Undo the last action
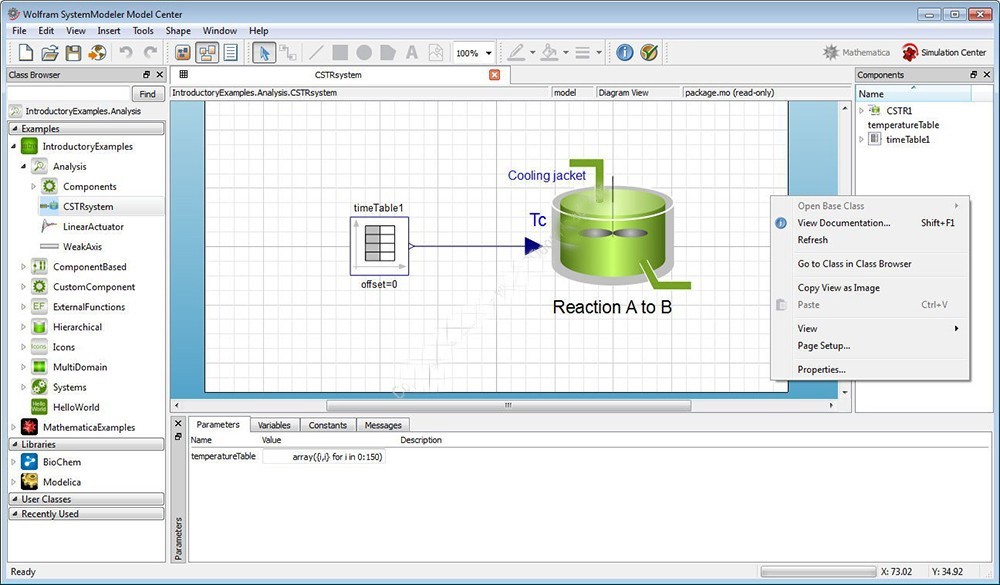Image resolution: width=1000 pixels, height=585 pixels. coord(126,52)
